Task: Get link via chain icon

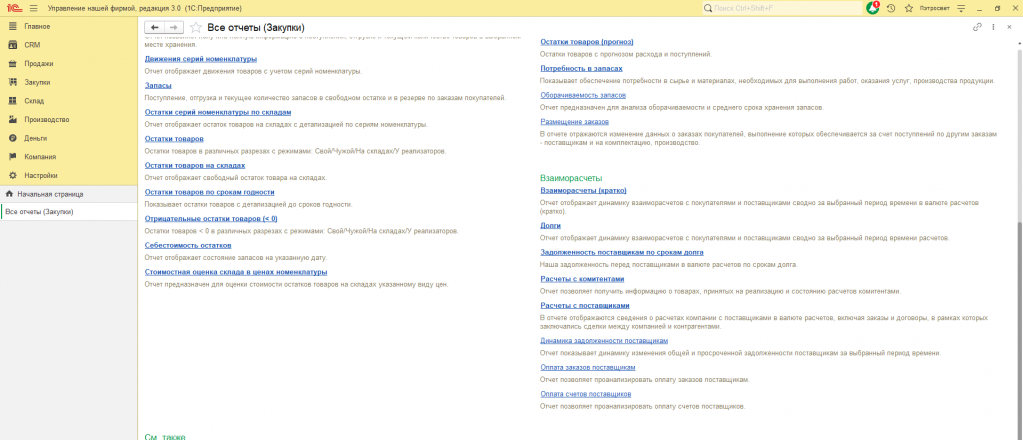Action: pos(977,27)
